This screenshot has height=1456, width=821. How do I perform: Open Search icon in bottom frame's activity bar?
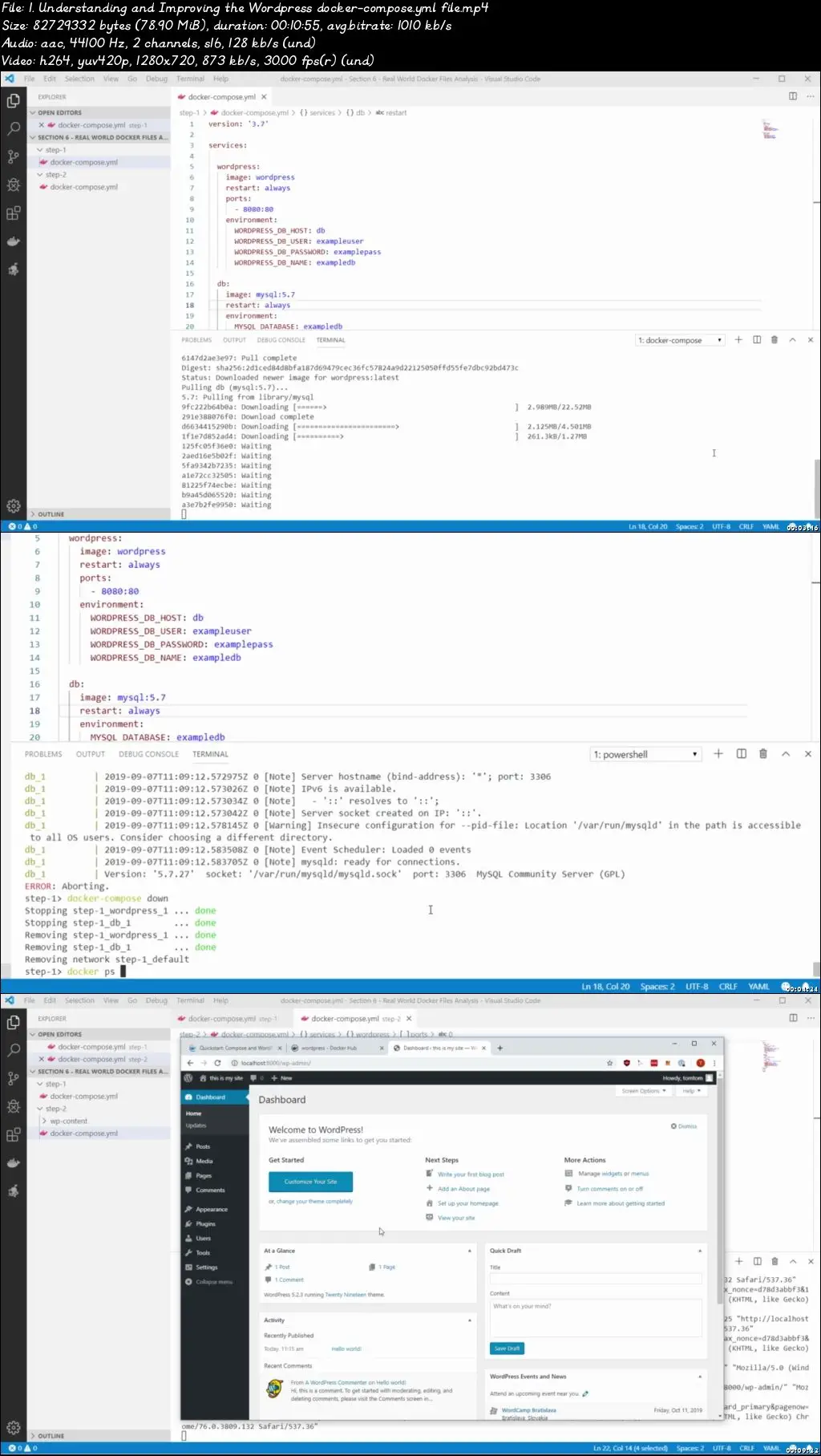tap(14, 1050)
